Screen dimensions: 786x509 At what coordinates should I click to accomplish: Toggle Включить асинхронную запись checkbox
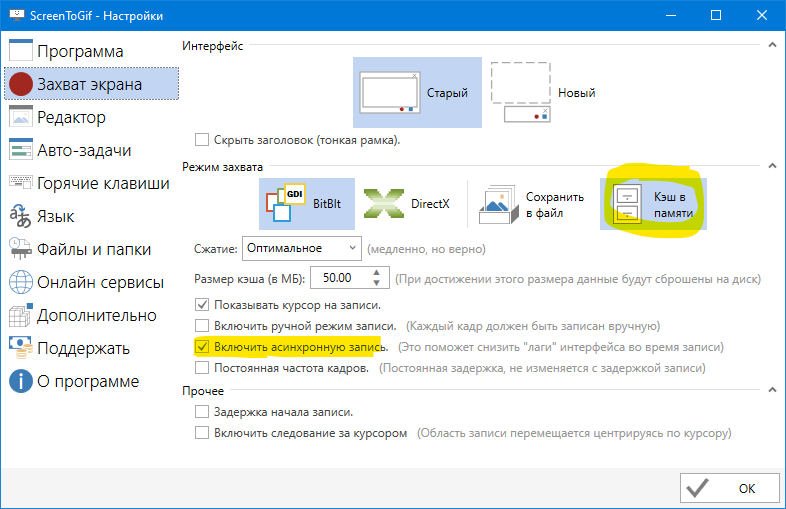tap(202, 347)
